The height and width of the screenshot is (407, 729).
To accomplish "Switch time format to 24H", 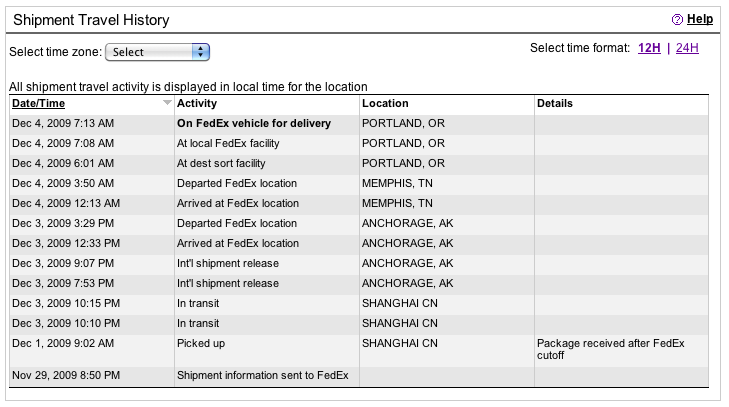I will (687, 48).
